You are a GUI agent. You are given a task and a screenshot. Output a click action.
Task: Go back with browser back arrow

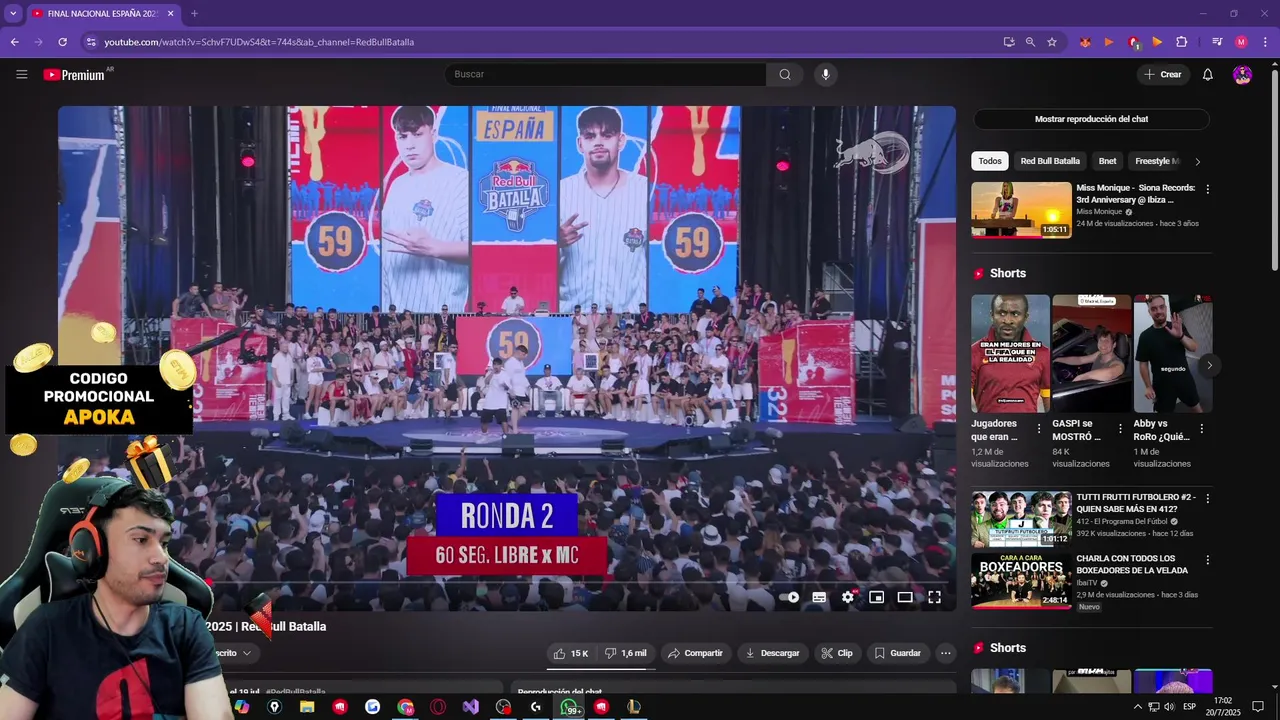coord(14,42)
